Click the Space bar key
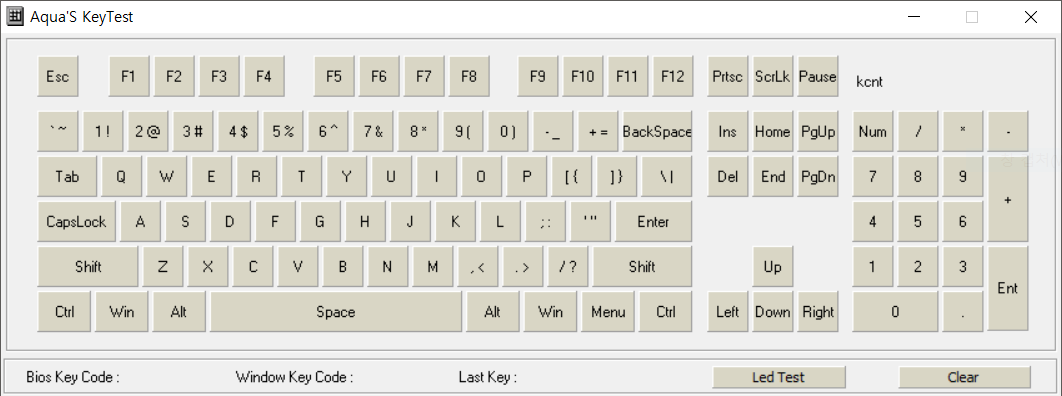This screenshot has width=1062, height=396. (336, 312)
